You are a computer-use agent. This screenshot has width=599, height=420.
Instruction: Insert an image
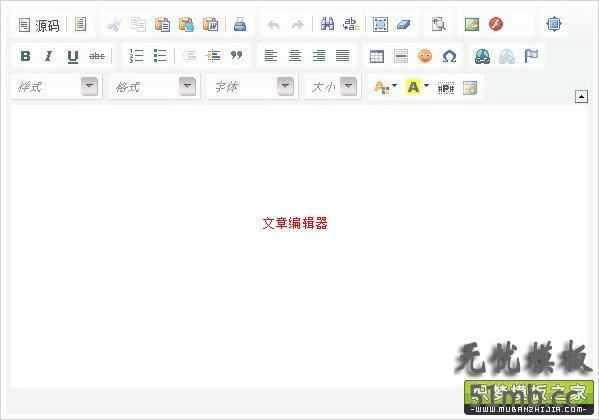(x=472, y=24)
